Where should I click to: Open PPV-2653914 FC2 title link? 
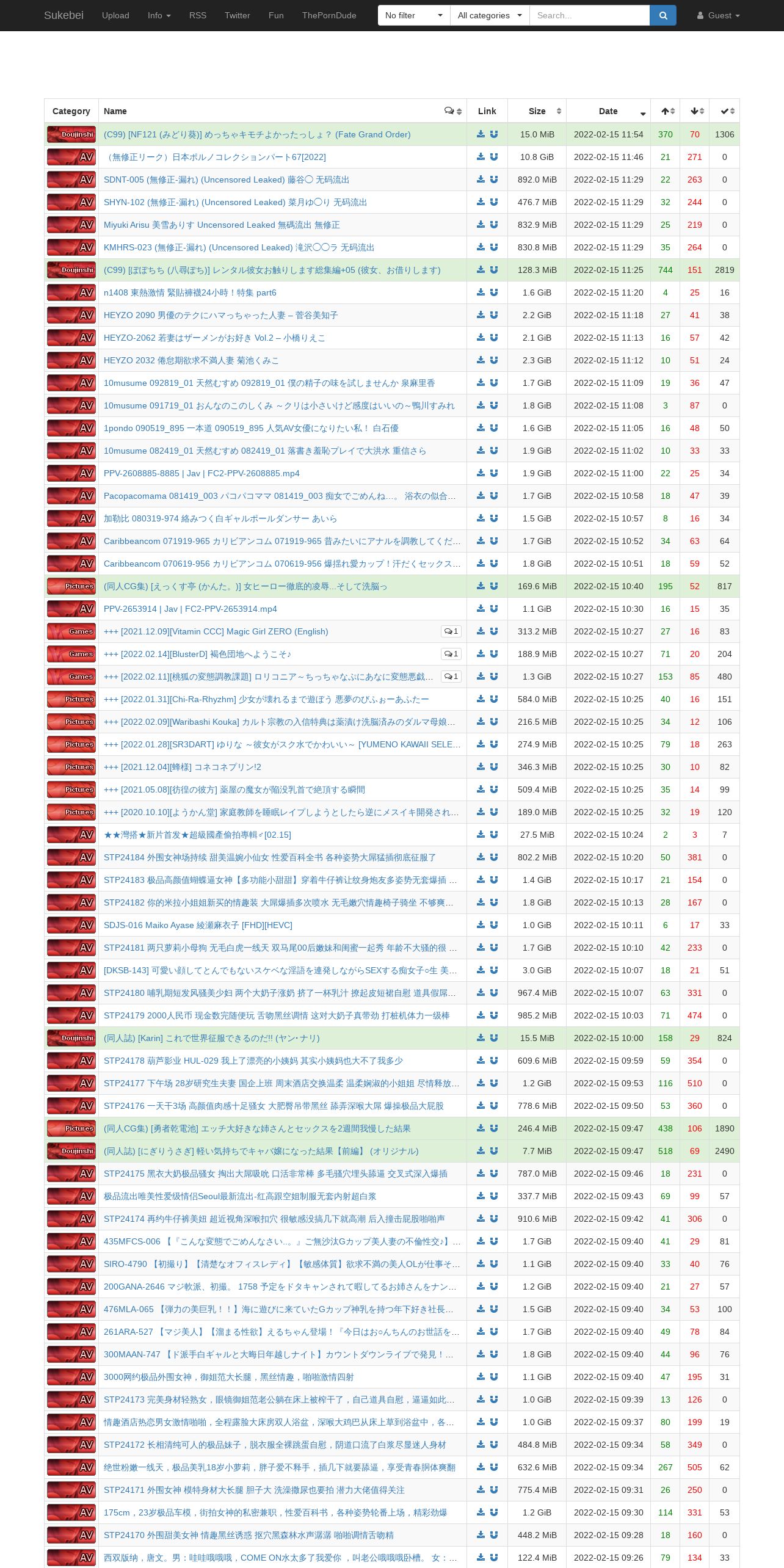click(191, 609)
